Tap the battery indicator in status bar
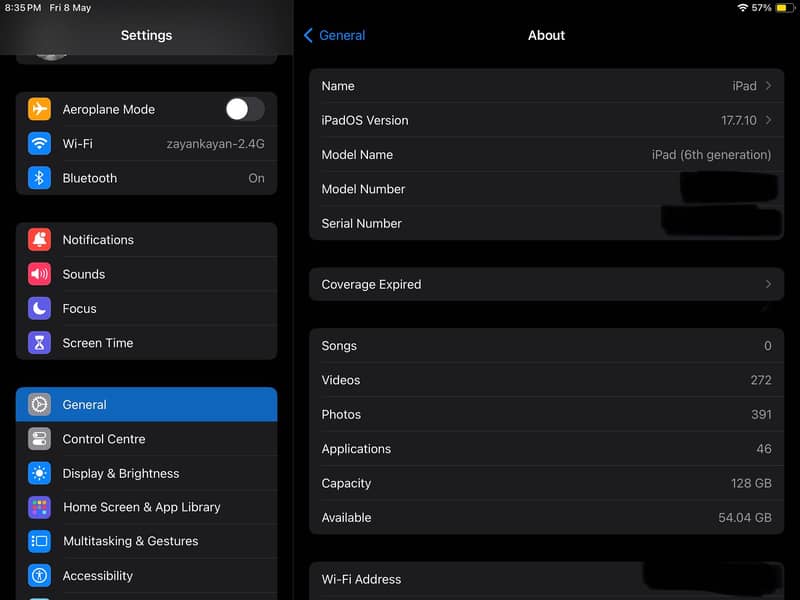This screenshot has width=800, height=600. click(x=784, y=8)
